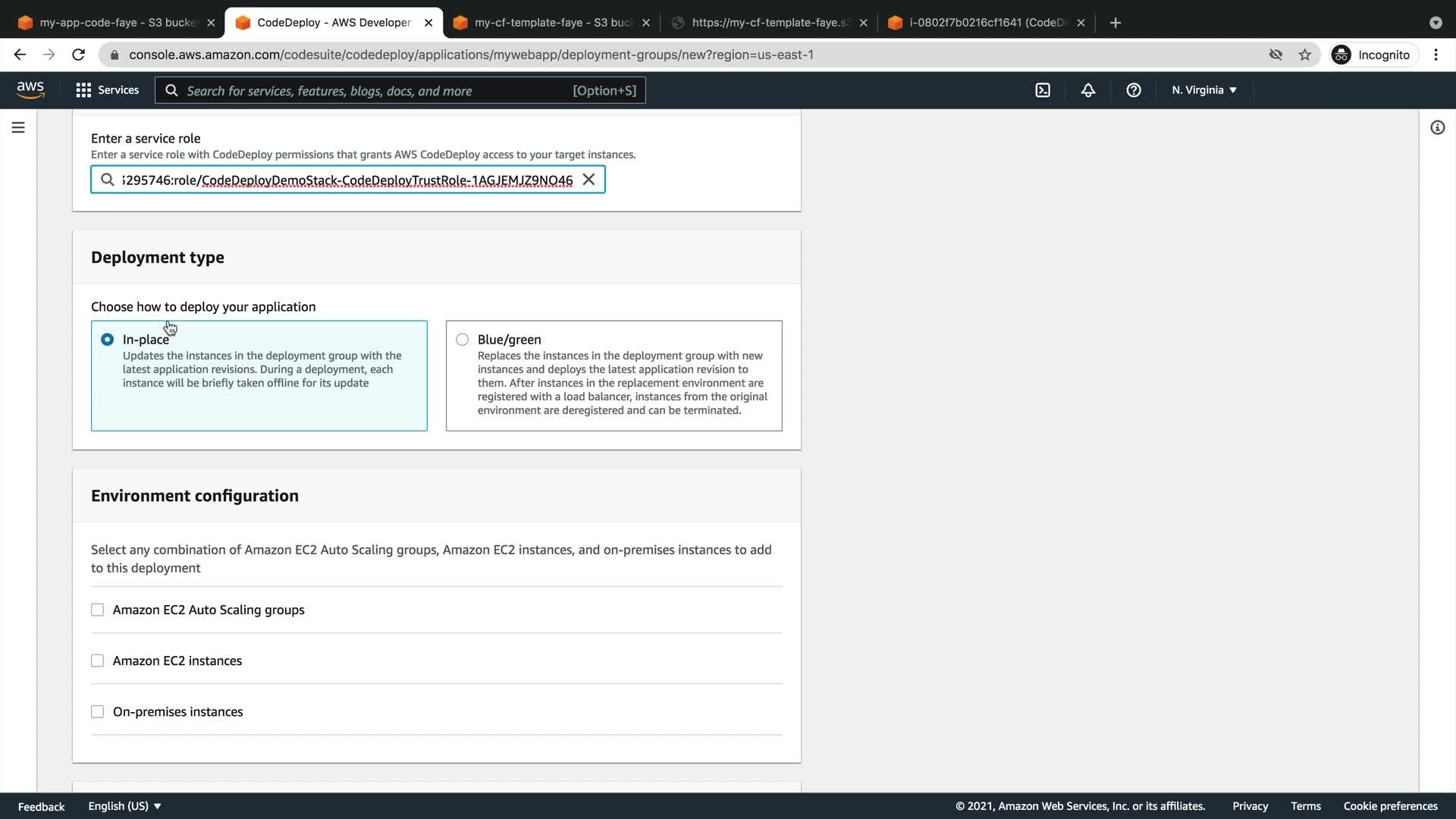This screenshot has height=819, width=1456.
Task: Select the In-place deployment option
Action: [x=108, y=340]
